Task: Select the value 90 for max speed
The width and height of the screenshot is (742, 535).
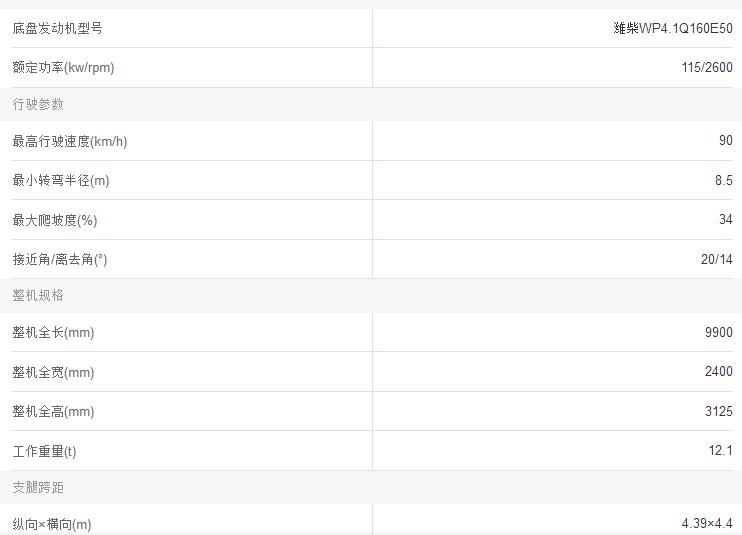Action: pos(725,141)
